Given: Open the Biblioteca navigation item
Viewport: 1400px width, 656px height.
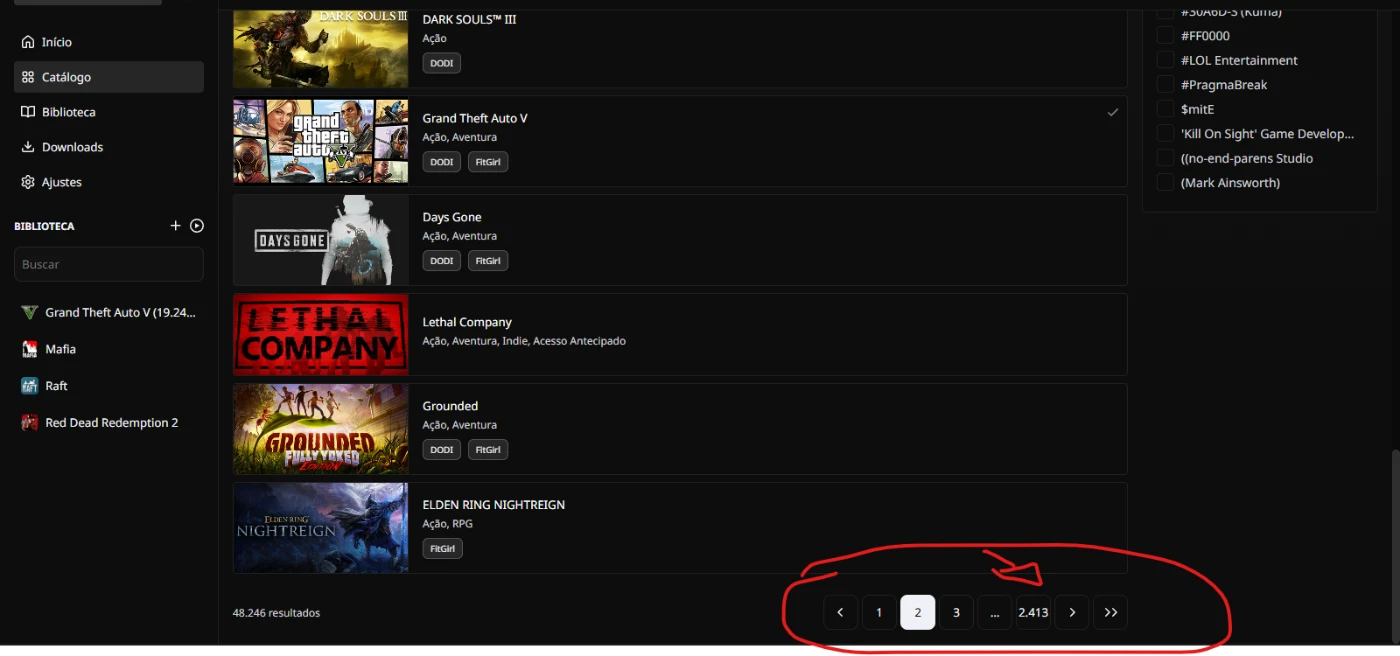Looking at the screenshot, I should [68, 112].
